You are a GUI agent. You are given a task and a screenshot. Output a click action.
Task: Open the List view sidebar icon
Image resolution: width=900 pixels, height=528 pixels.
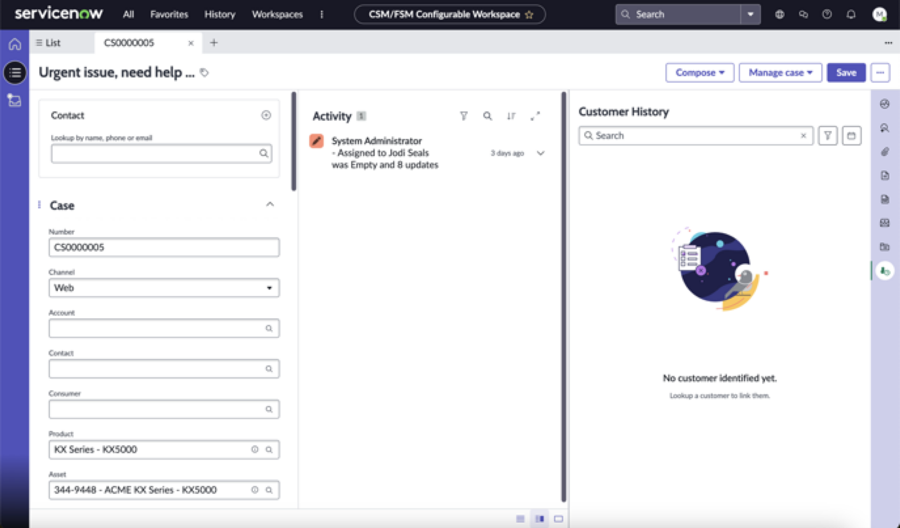click(15, 73)
